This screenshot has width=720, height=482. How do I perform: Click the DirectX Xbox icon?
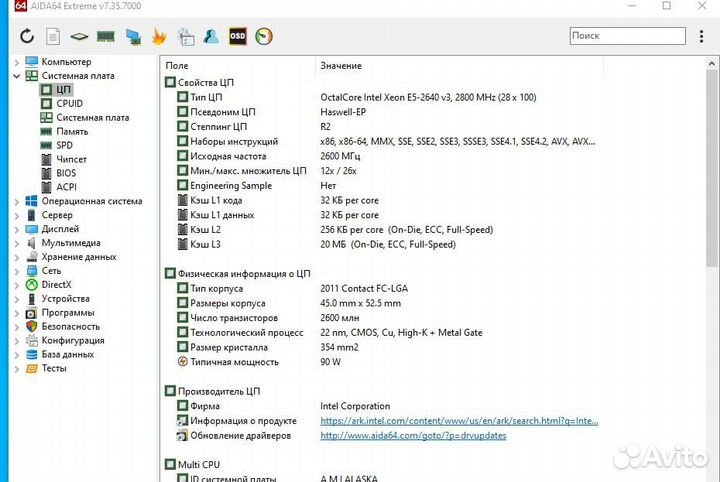pos(32,285)
